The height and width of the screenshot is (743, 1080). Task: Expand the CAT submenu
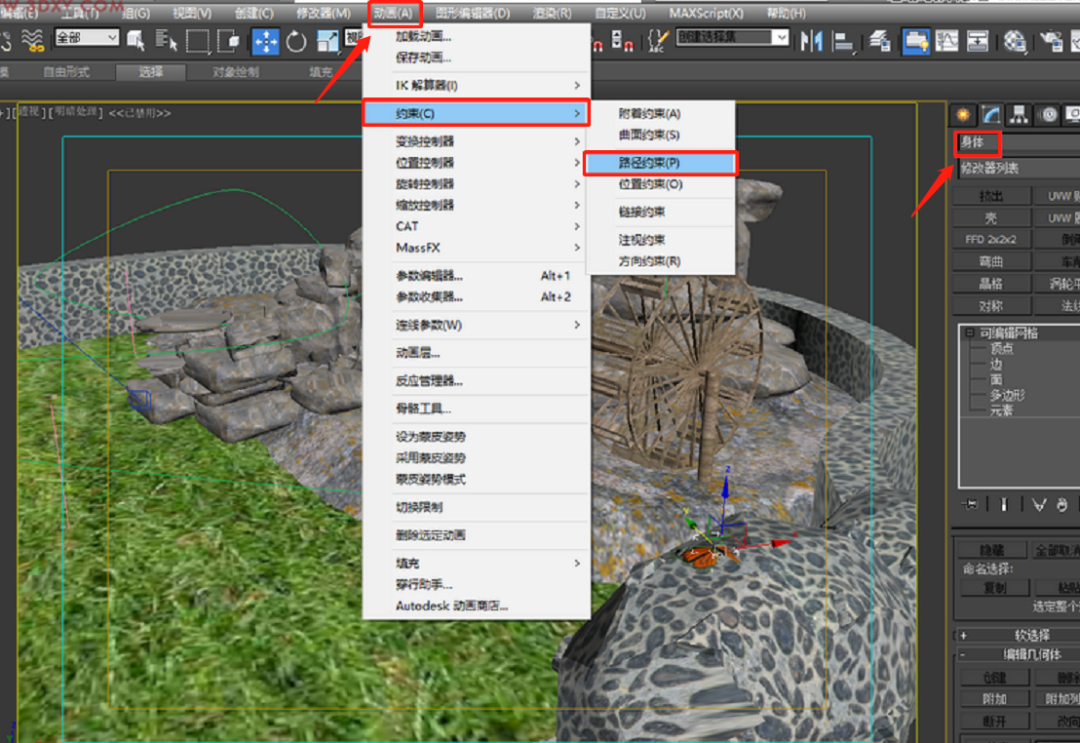pos(477,227)
